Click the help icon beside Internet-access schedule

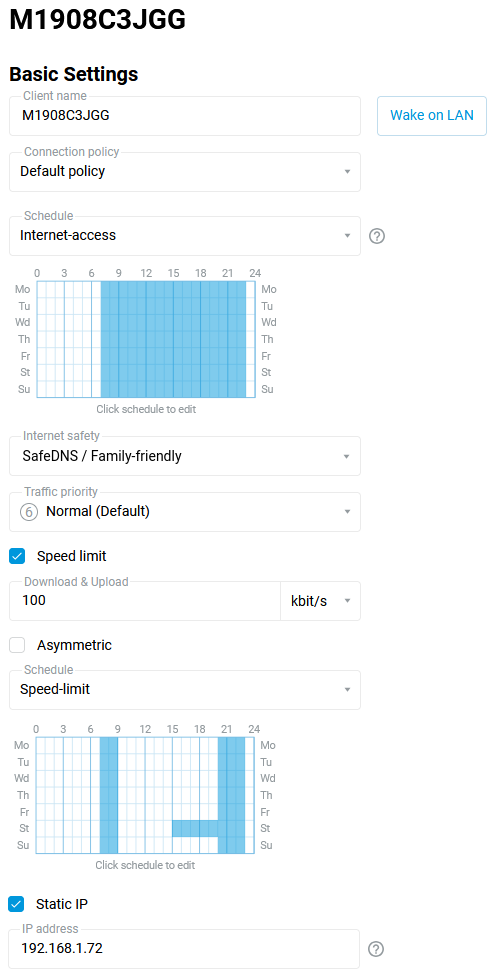377,236
